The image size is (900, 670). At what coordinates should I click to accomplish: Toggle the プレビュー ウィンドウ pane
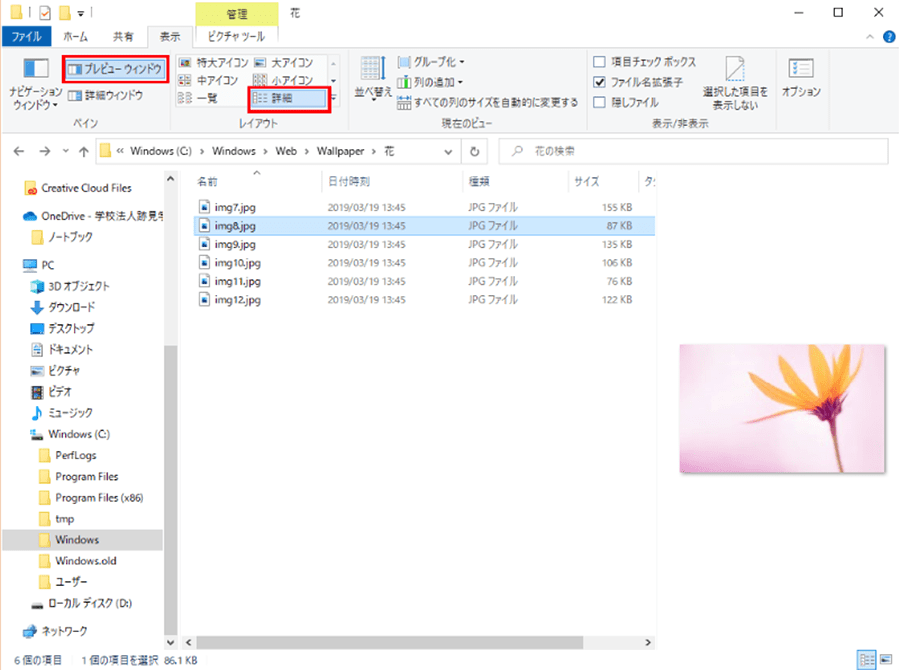click(x=115, y=69)
